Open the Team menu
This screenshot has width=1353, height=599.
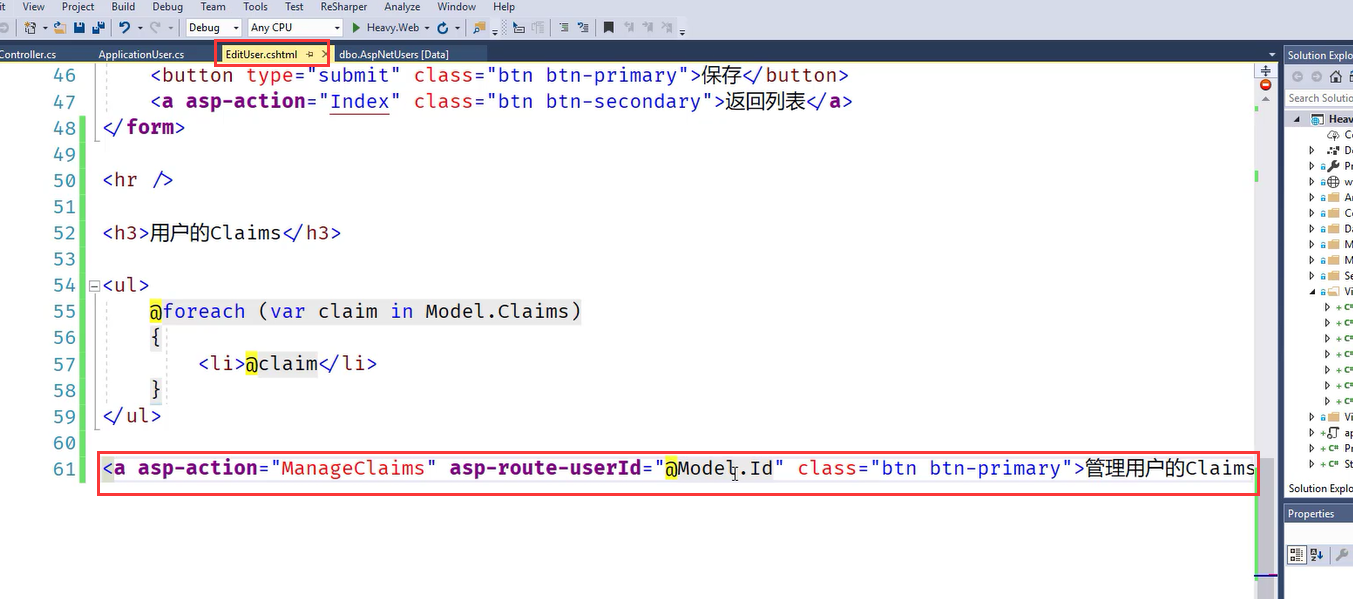(213, 7)
